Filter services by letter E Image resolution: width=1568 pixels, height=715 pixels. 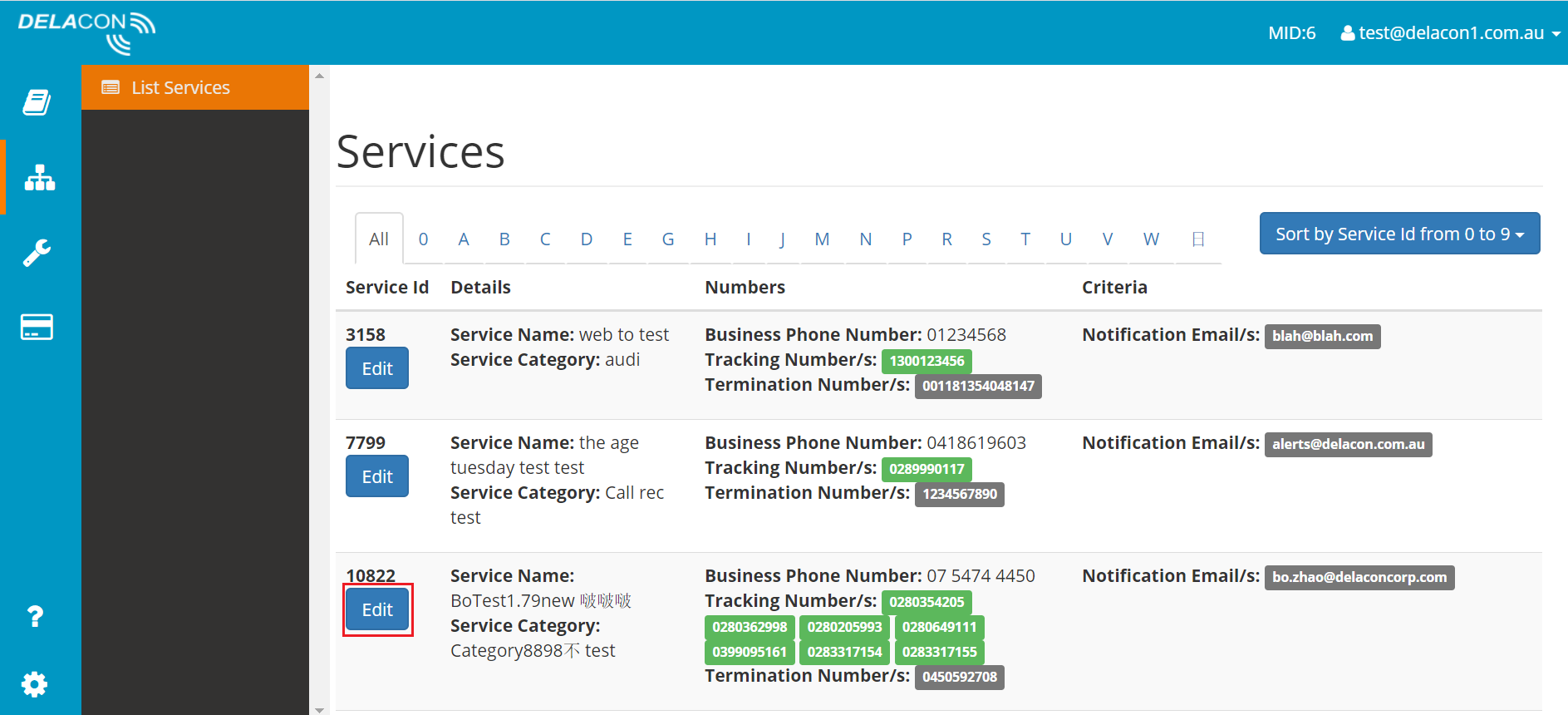pyautogui.click(x=627, y=239)
